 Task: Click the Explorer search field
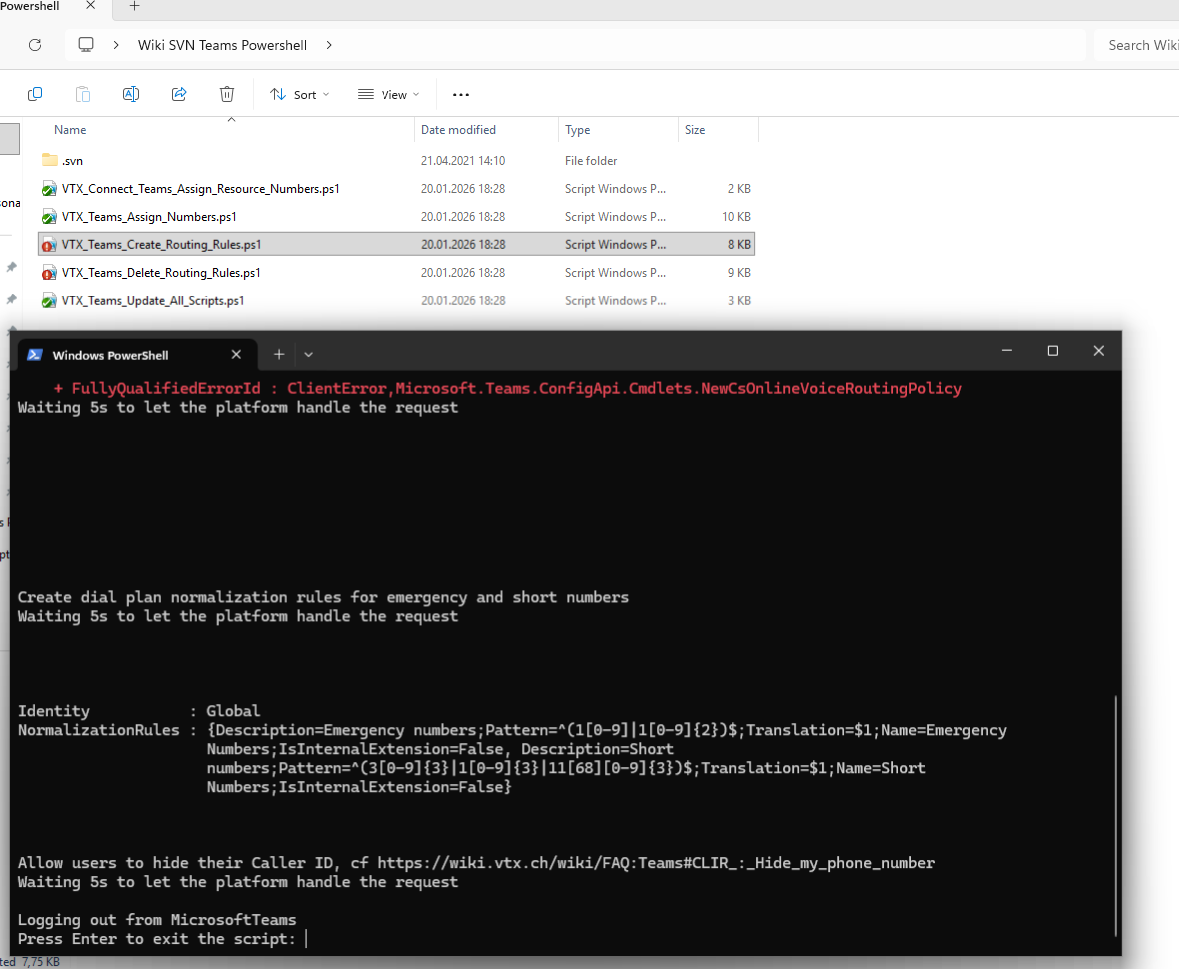click(1140, 45)
